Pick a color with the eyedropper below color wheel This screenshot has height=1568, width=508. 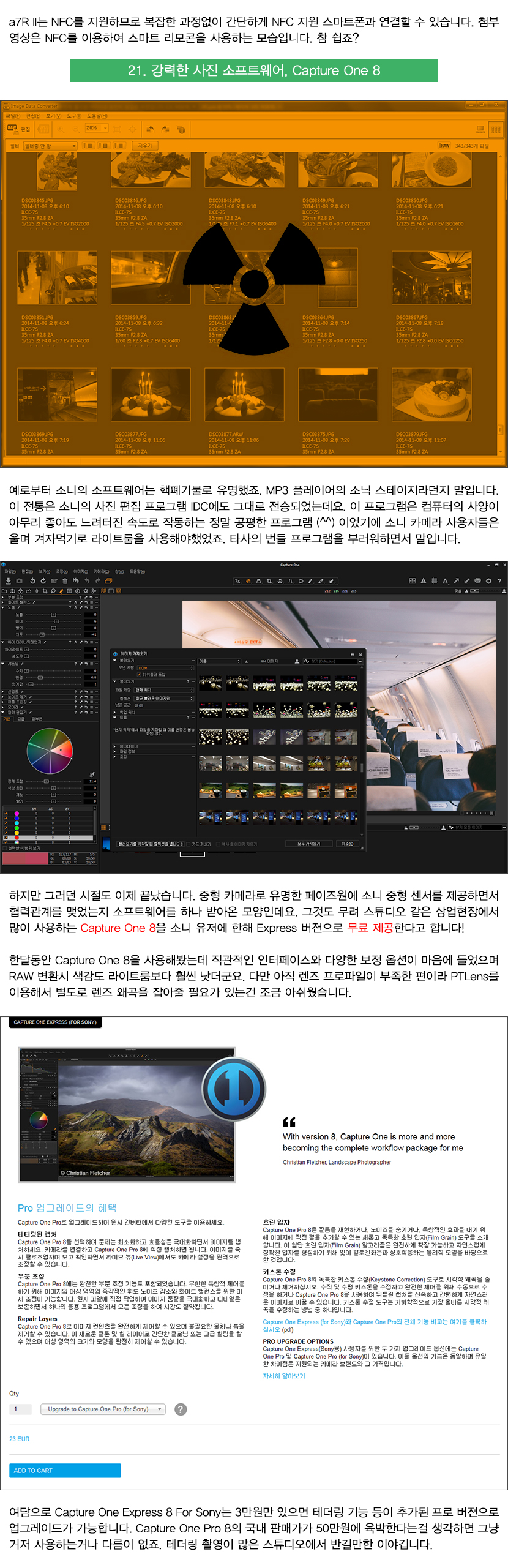point(92,775)
